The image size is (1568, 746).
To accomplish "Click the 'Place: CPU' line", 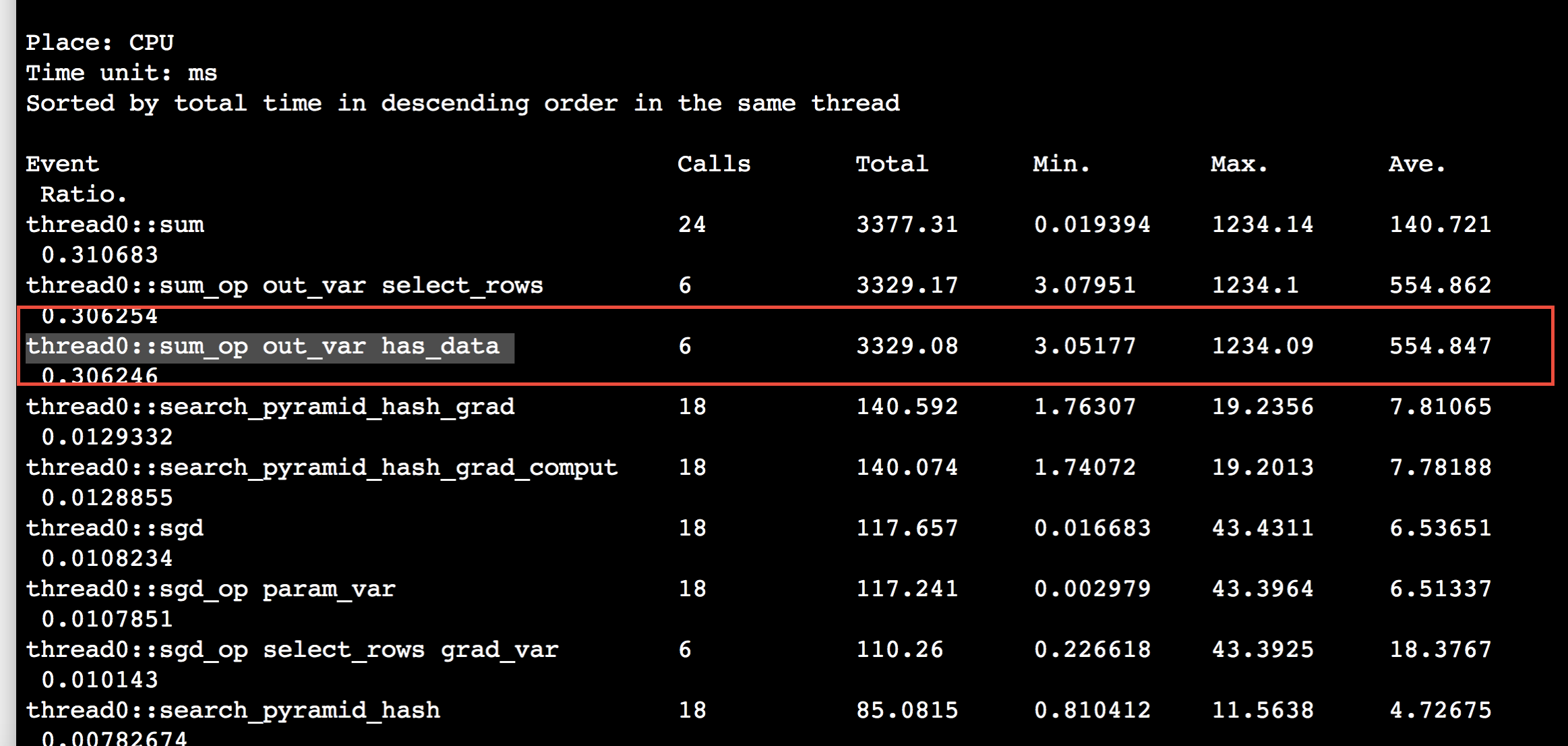I will tap(100, 42).
